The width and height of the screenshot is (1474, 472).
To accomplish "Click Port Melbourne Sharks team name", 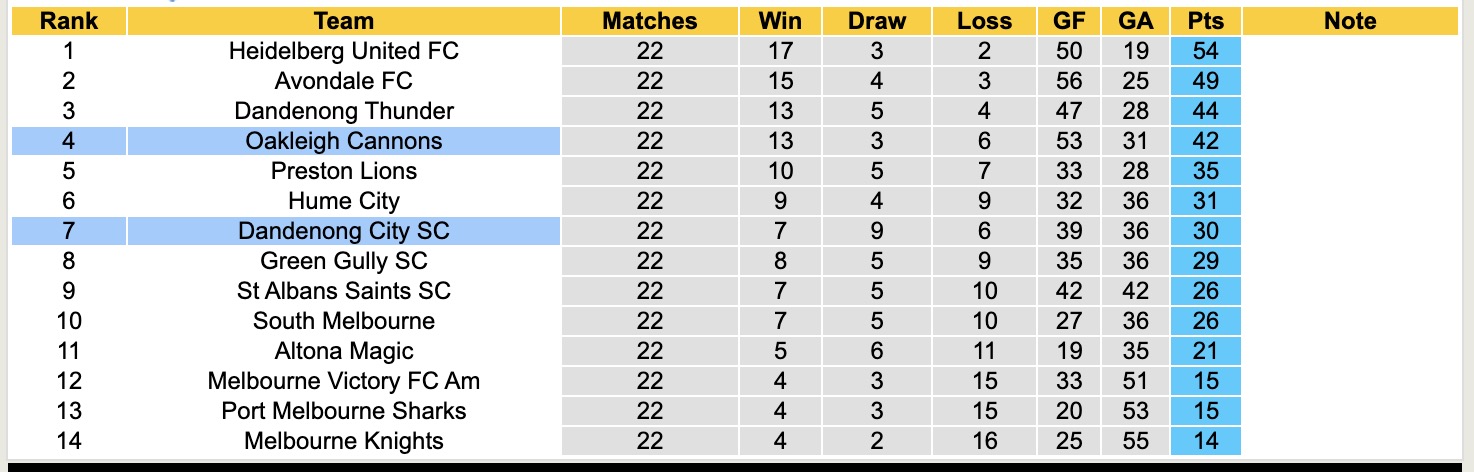I will click(343, 411).
